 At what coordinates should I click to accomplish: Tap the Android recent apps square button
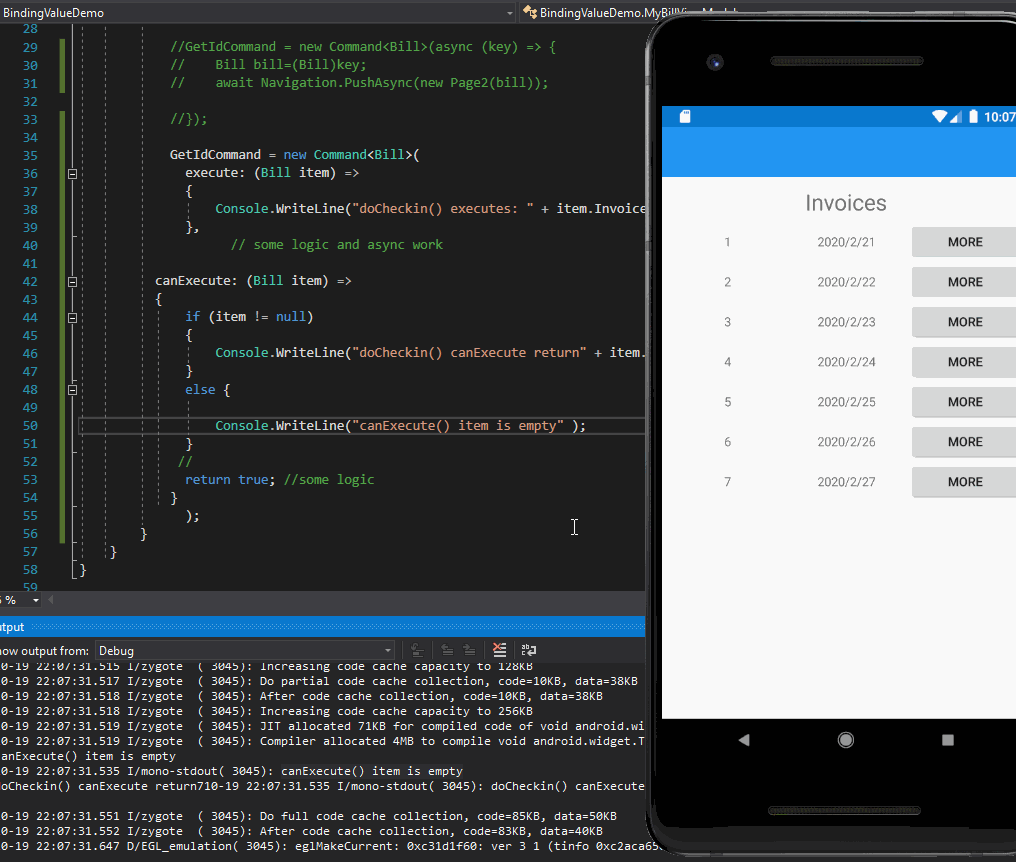pyautogui.click(x=948, y=740)
